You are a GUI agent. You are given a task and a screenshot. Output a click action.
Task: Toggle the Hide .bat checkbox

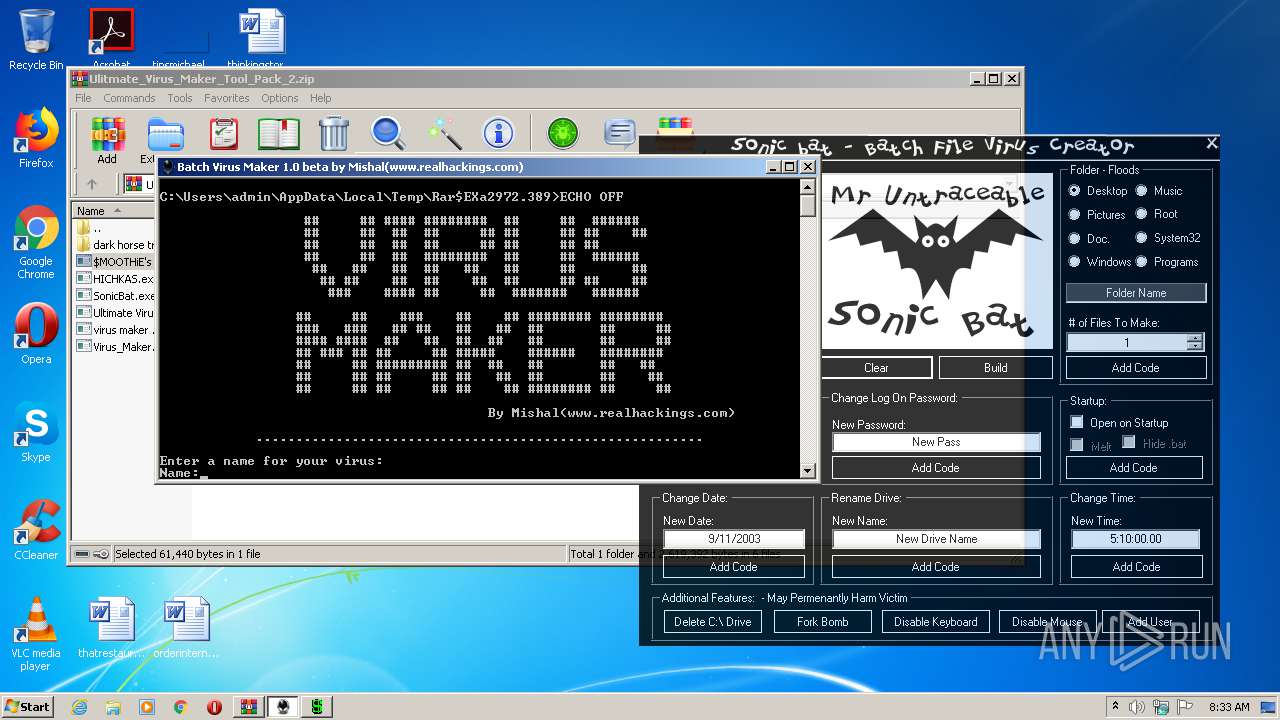pos(1129,442)
